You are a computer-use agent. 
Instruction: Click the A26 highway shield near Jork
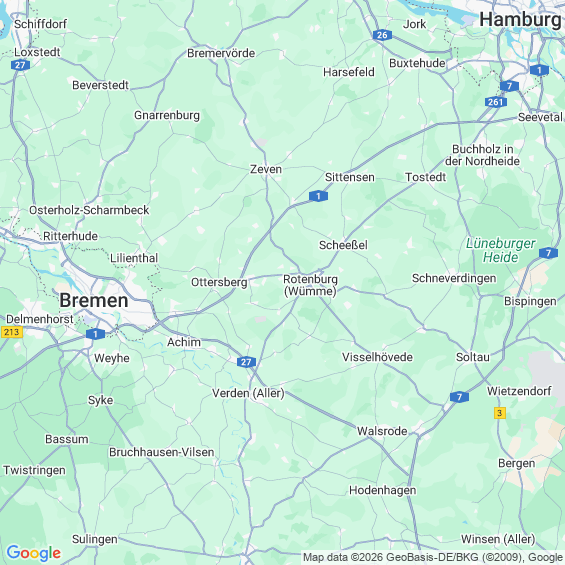click(382, 35)
